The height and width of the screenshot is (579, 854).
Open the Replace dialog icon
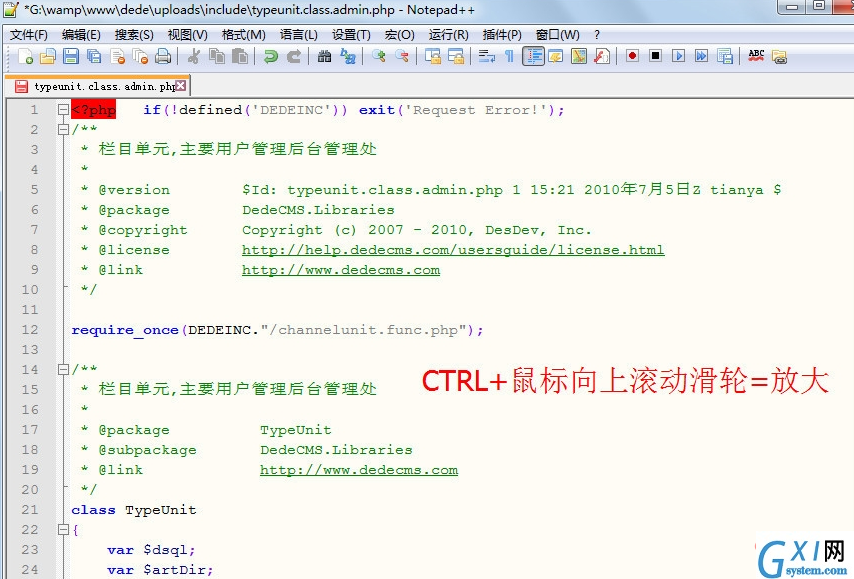coord(347,56)
